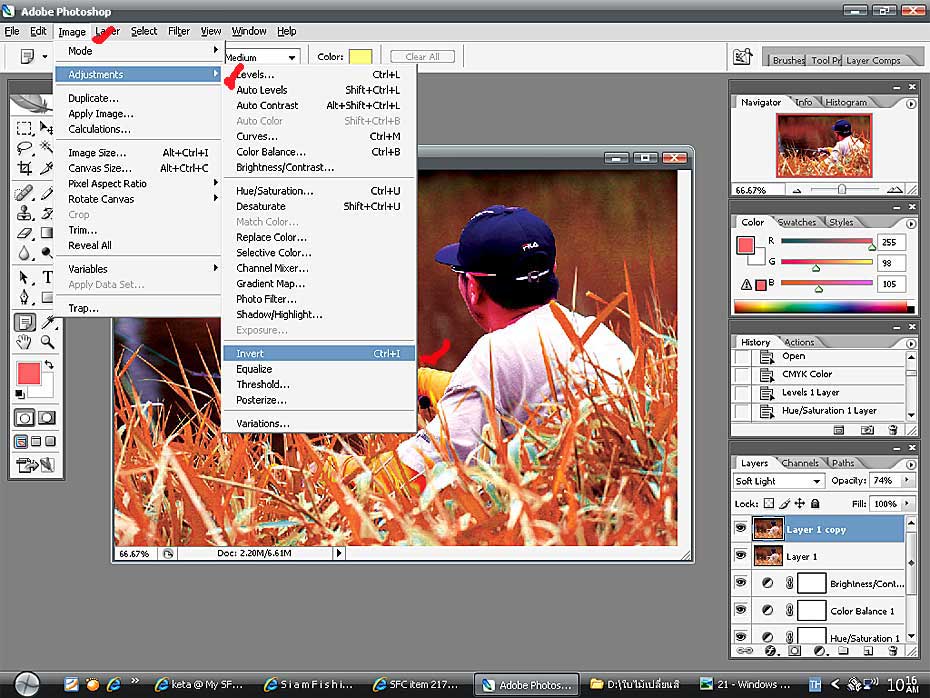Create new snapshot in History panel
The height and width of the screenshot is (698, 930).
click(867, 429)
